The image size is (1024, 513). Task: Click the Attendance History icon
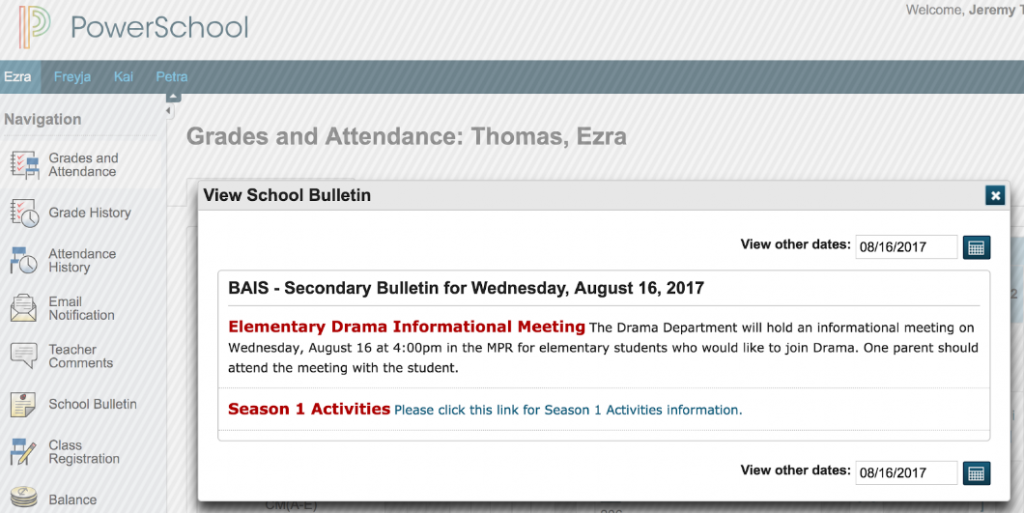tap(24, 261)
